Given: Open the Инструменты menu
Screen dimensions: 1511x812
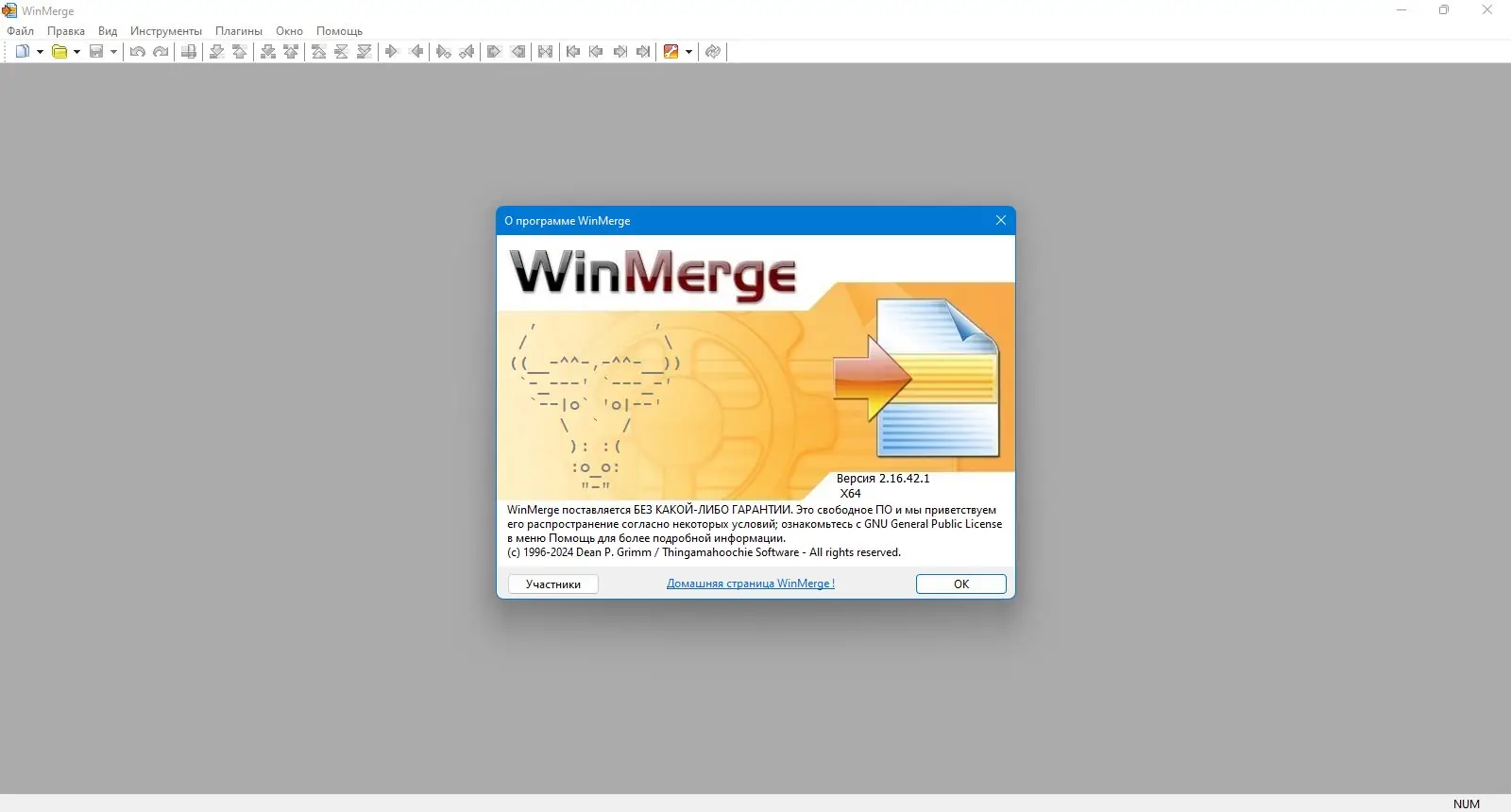Looking at the screenshot, I should [166, 31].
